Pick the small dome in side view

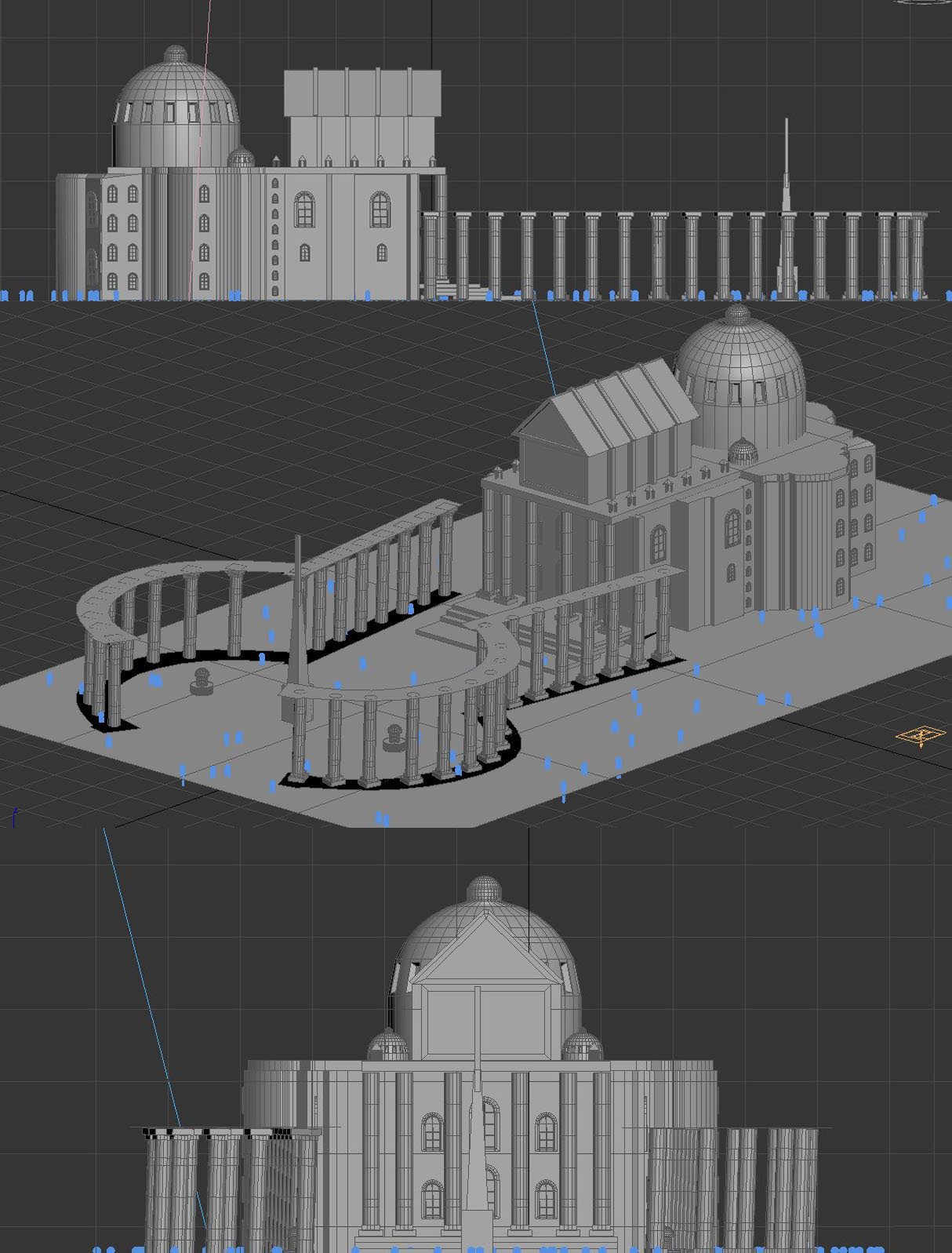click(x=241, y=158)
